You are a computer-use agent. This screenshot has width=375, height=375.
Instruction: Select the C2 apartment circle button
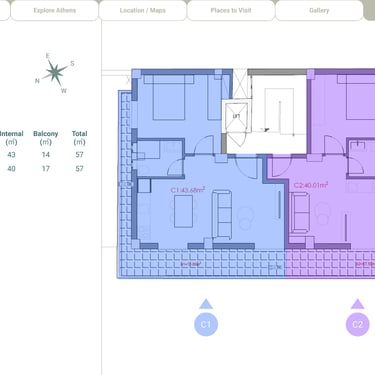(x=358, y=324)
